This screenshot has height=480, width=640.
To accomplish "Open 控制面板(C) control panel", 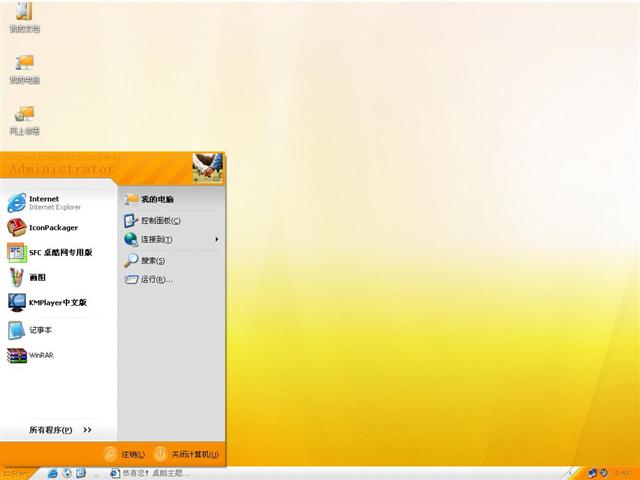I will (x=171, y=220).
